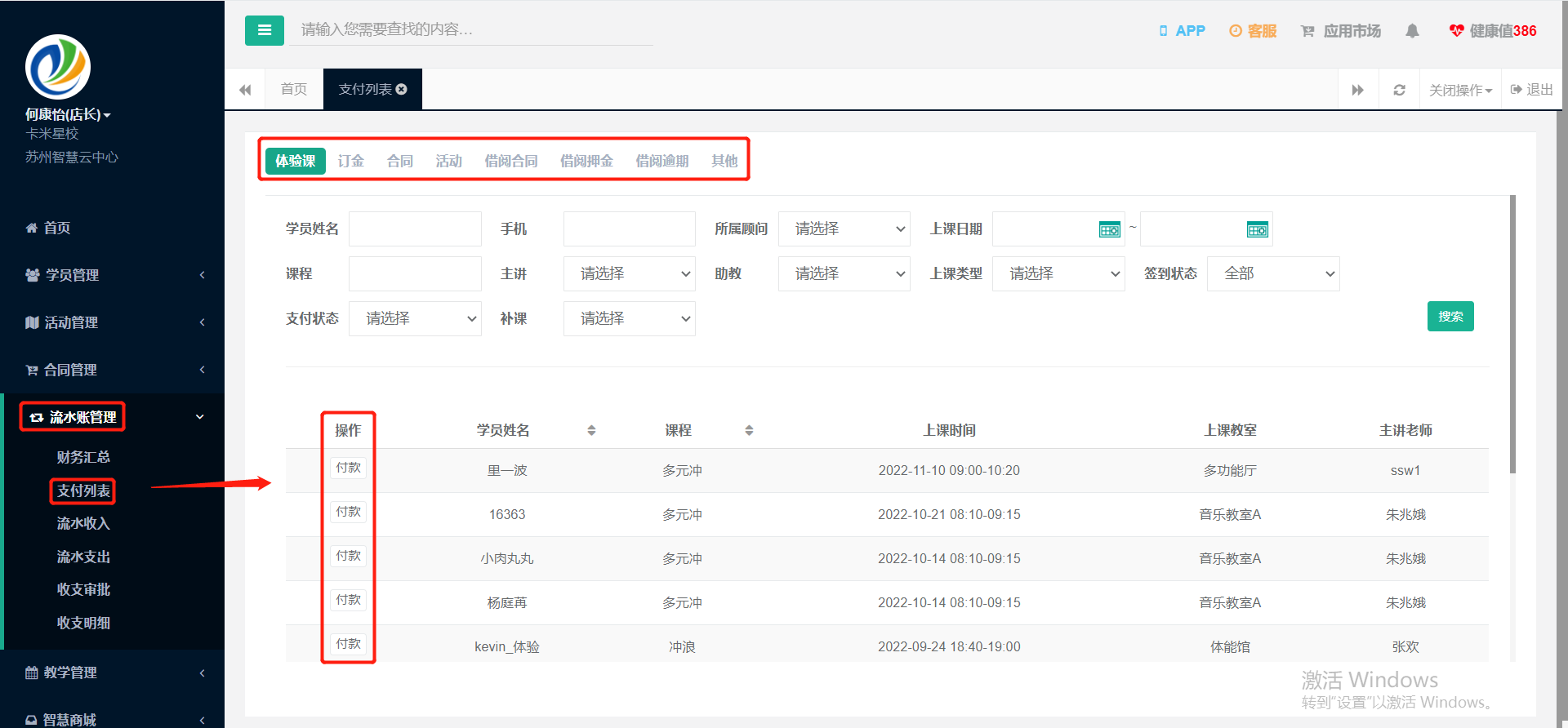Open 客服 customer service

1253,31
